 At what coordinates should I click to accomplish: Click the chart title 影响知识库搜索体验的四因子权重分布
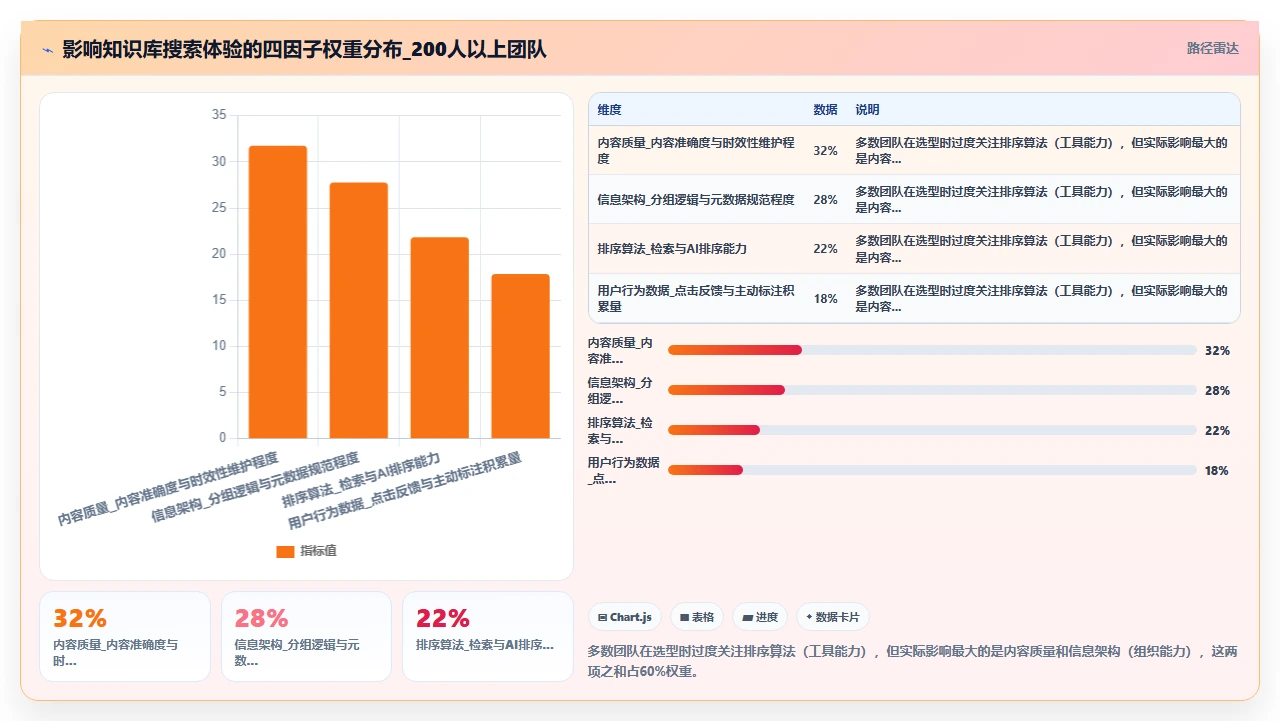304,49
